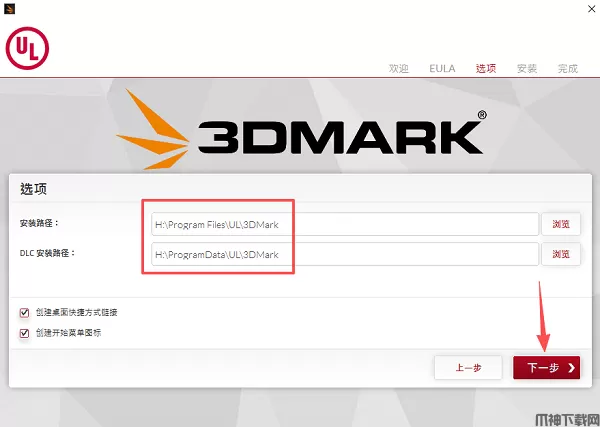Go to the 欢迎 step tab

399,68
